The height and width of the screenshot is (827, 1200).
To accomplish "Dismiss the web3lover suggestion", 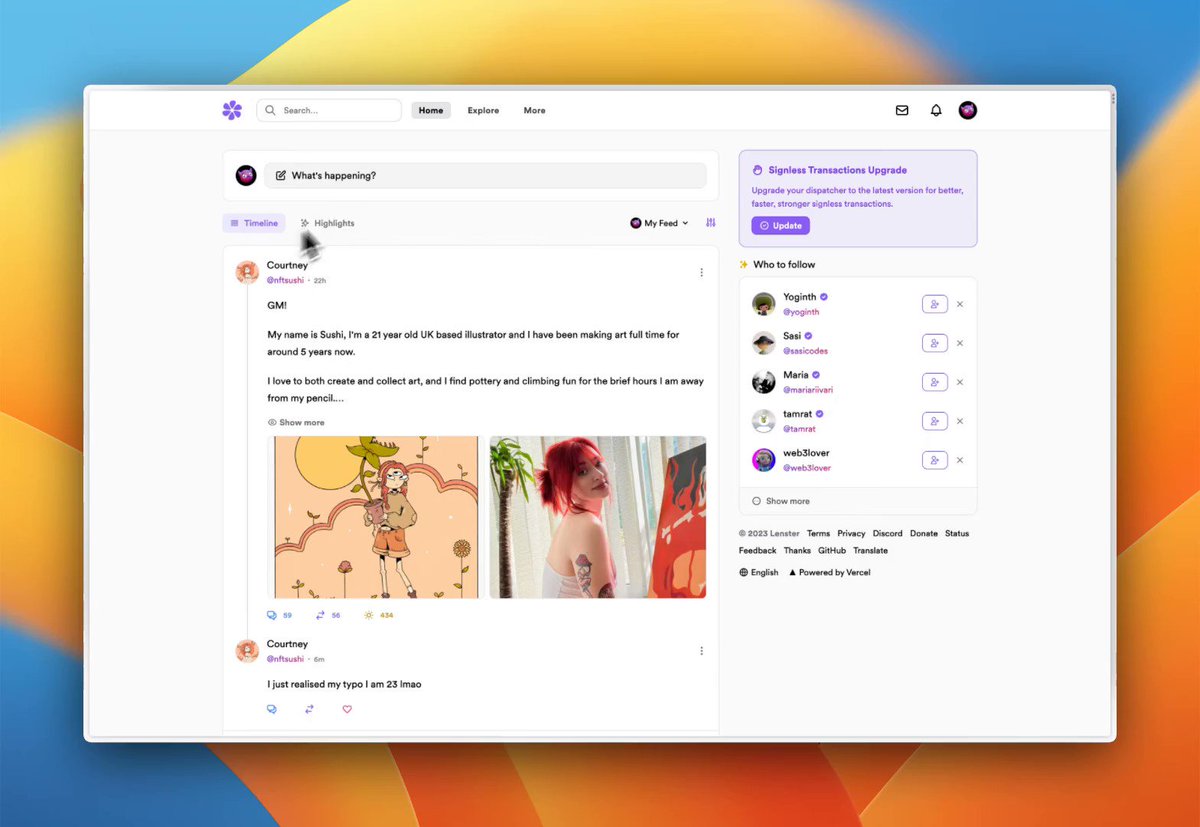I will (960, 460).
